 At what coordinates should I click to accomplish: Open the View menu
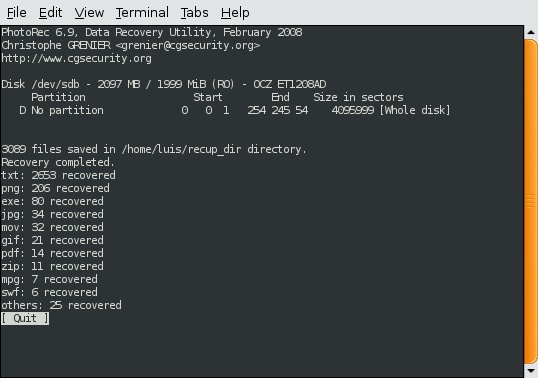89,13
